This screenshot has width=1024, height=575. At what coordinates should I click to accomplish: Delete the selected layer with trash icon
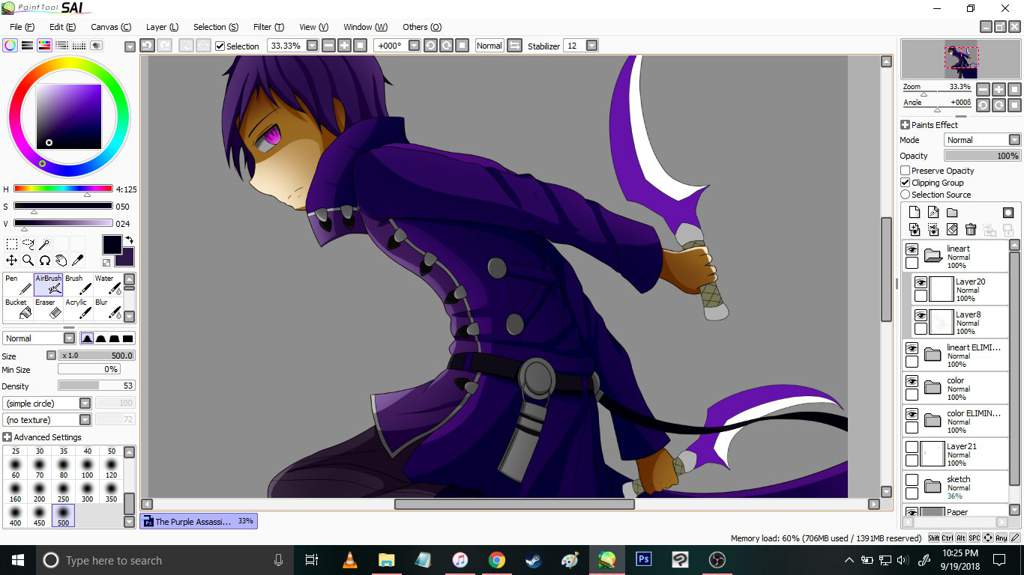coord(971,229)
